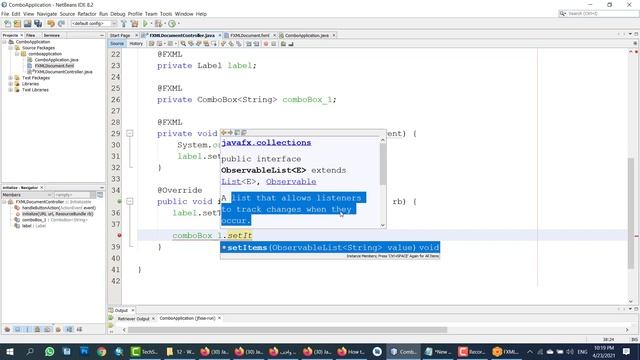640x360 pixels.
Task: Toggle the Show Inherited Members navigator filter
Action: point(7,329)
